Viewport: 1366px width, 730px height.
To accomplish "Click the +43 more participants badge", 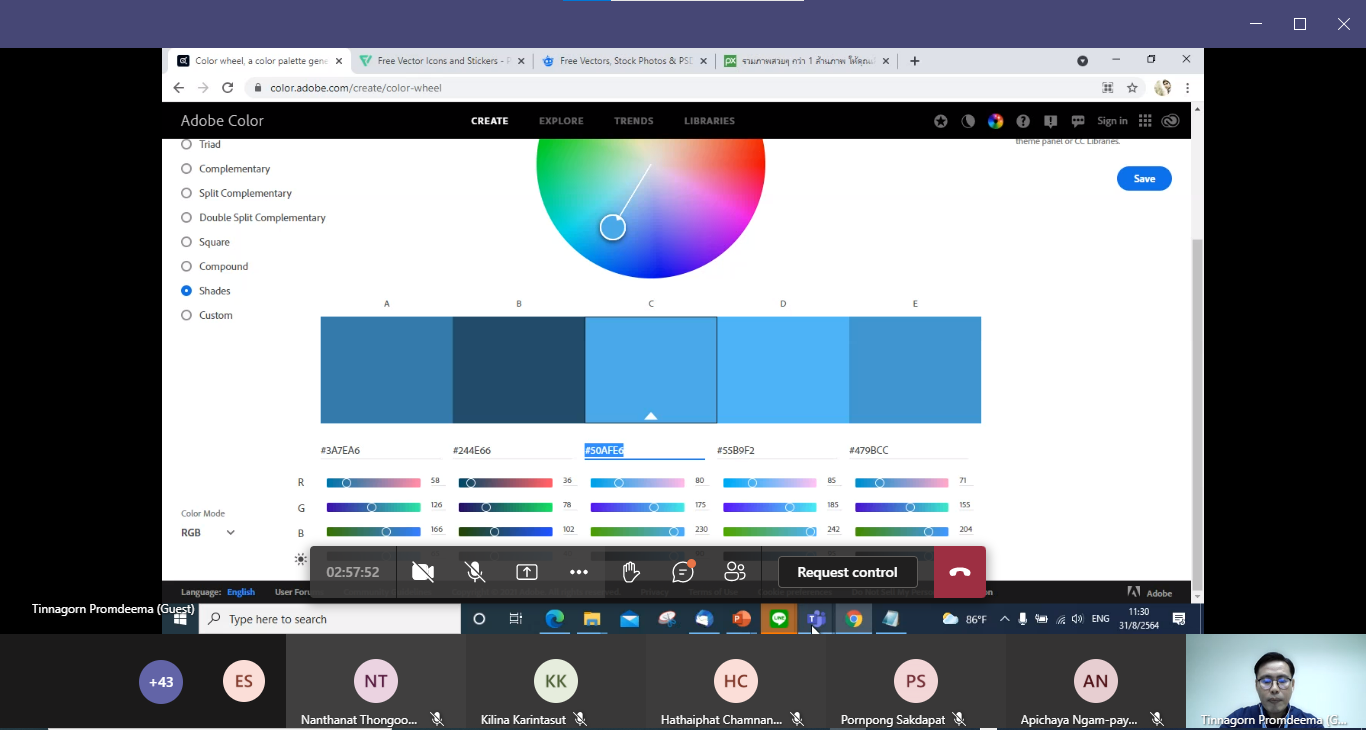I will (x=161, y=682).
